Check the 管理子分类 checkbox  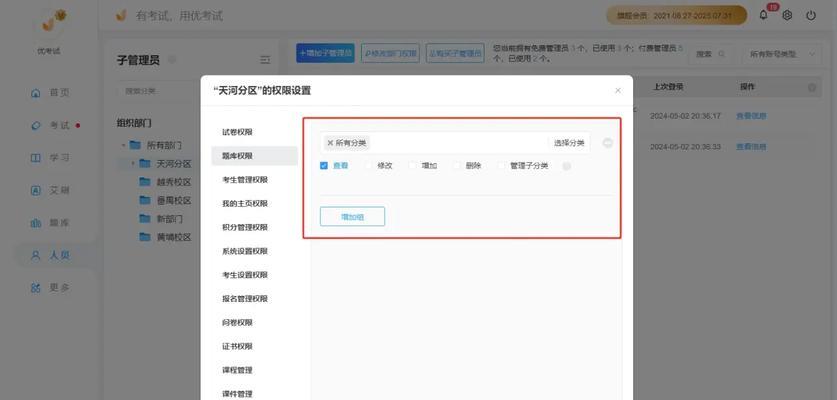(x=501, y=166)
